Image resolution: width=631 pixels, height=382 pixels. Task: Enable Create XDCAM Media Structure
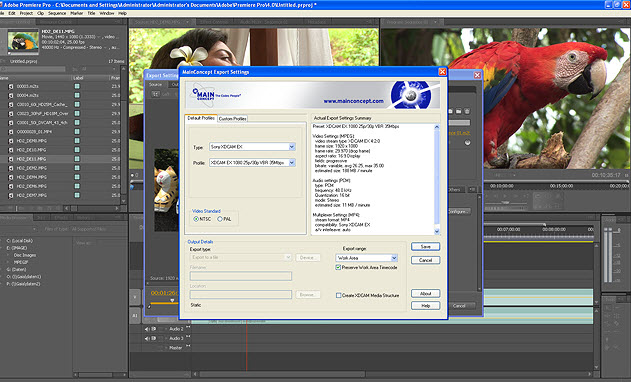click(x=338, y=295)
